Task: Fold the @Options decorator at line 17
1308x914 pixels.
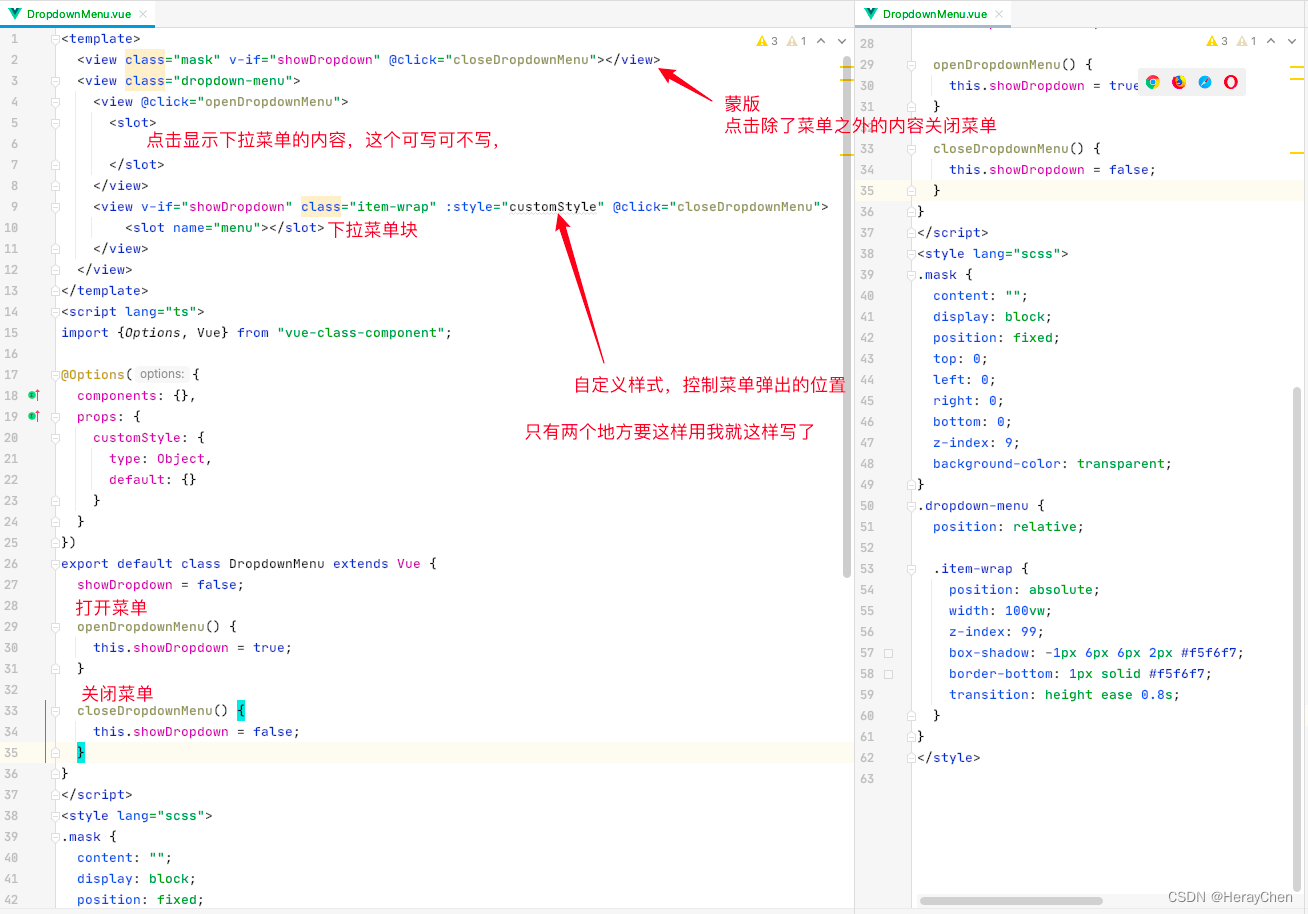Action: 56,374
